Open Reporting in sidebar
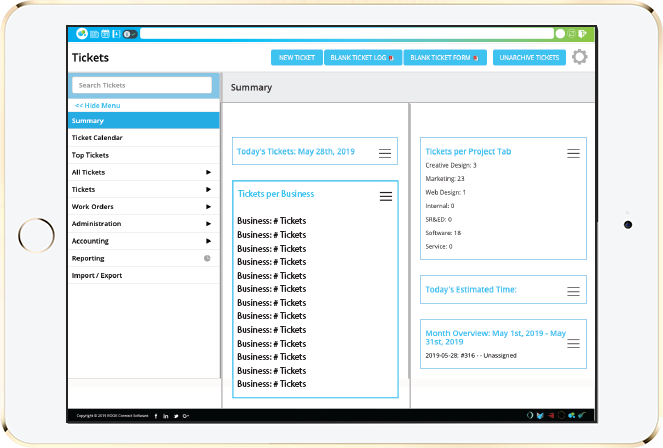The width and height of the screenshot is (663, 448). (144, 258)
